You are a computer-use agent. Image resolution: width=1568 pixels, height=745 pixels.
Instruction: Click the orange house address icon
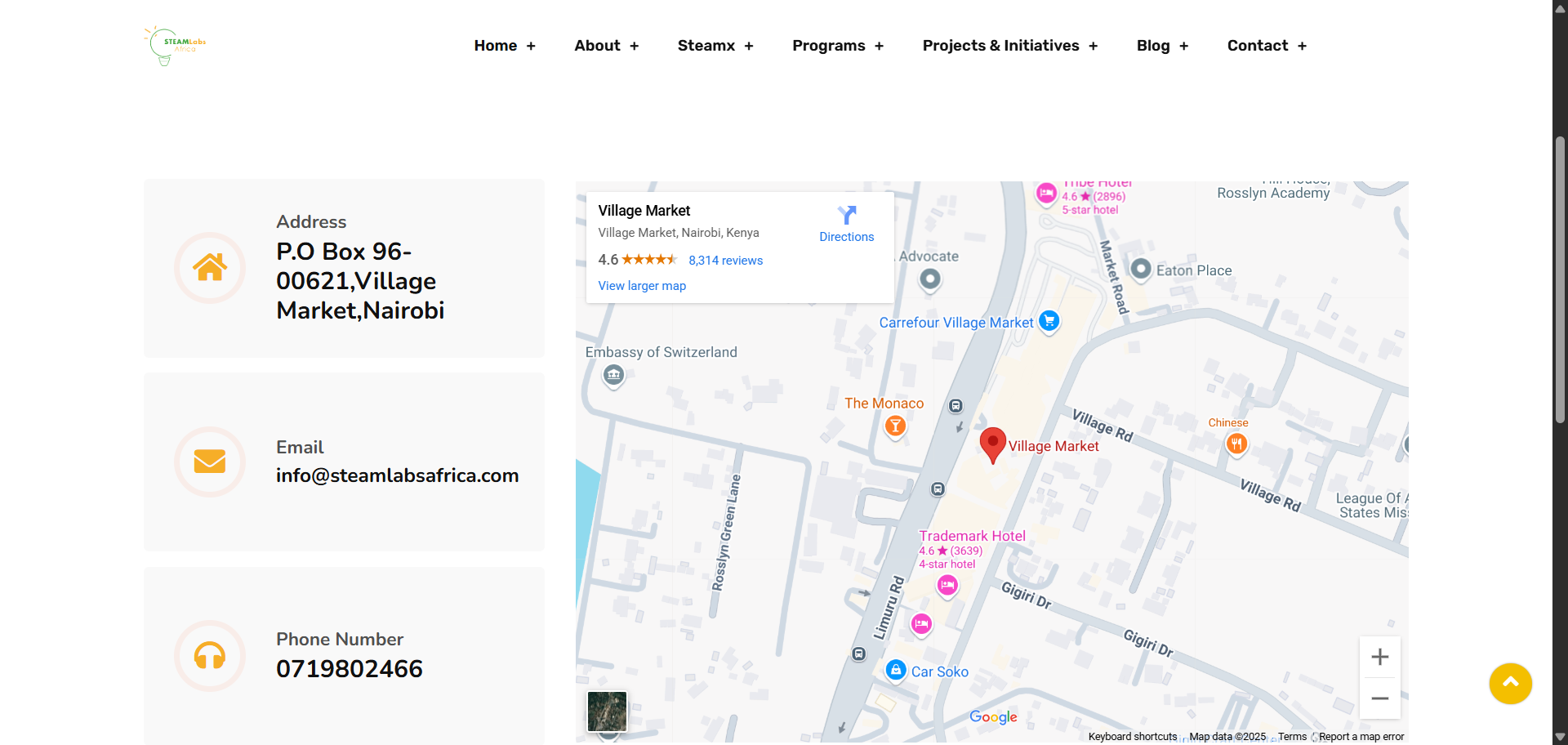[210, 267]
